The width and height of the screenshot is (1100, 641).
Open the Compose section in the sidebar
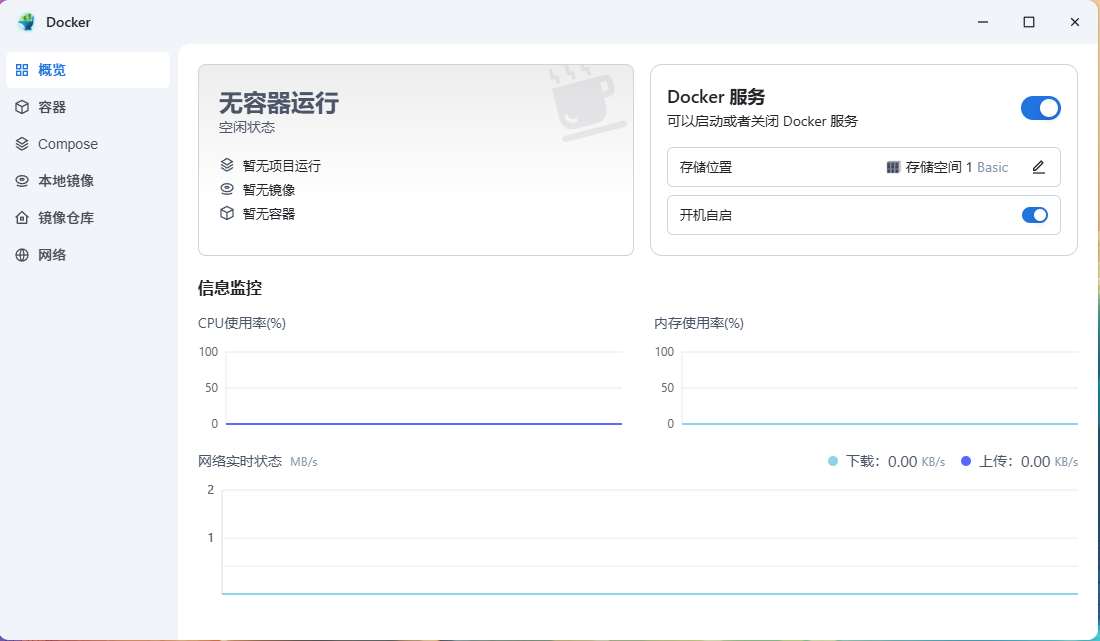pyautogui.click(x=66, y=144)
